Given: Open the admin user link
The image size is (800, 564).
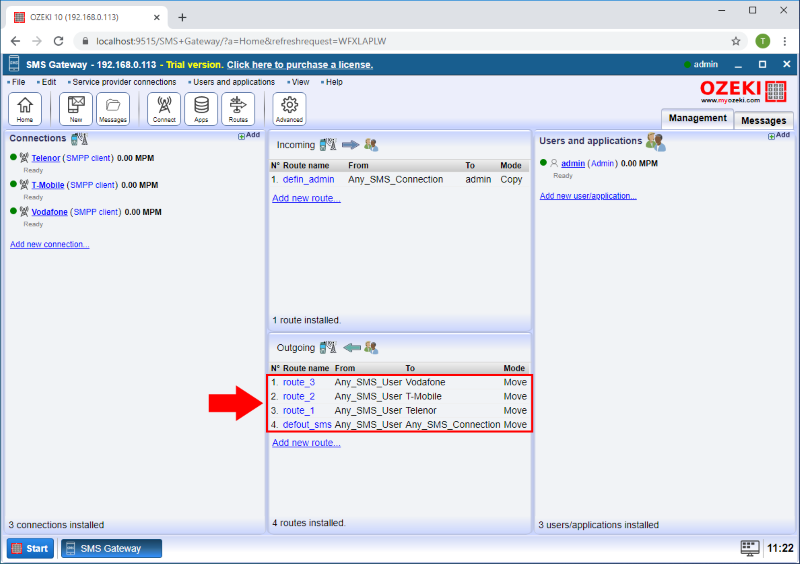Looking at the screenshot, I should [x=573, y=163].
